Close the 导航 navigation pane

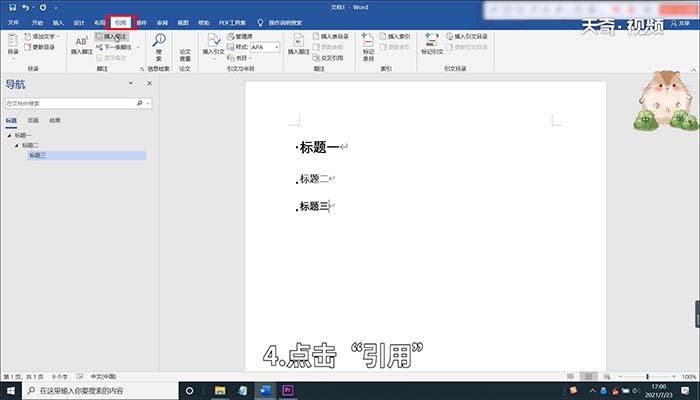pyautogui.click(x=150, y=83)
